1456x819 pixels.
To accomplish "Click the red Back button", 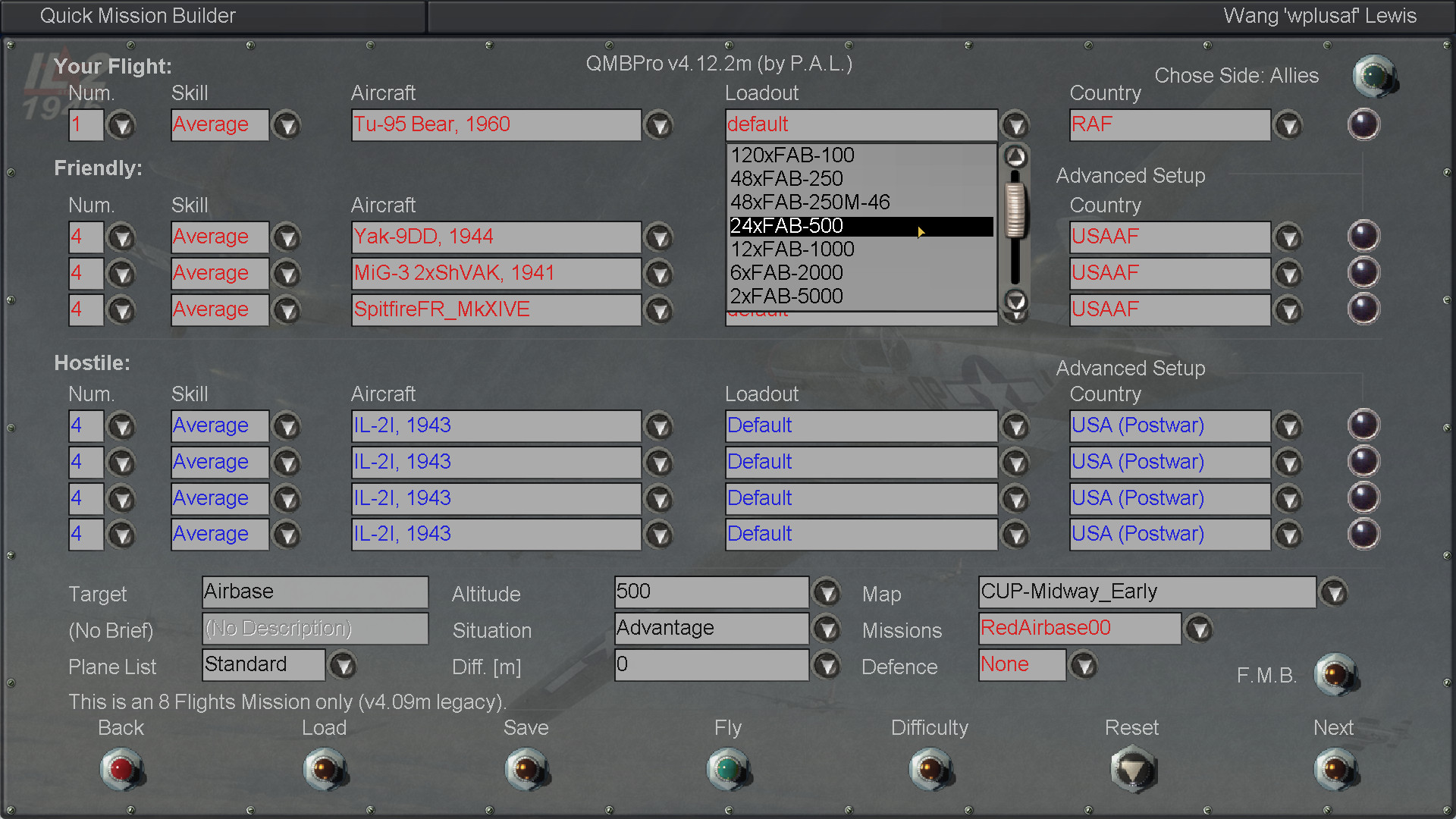I will point(121,769).
